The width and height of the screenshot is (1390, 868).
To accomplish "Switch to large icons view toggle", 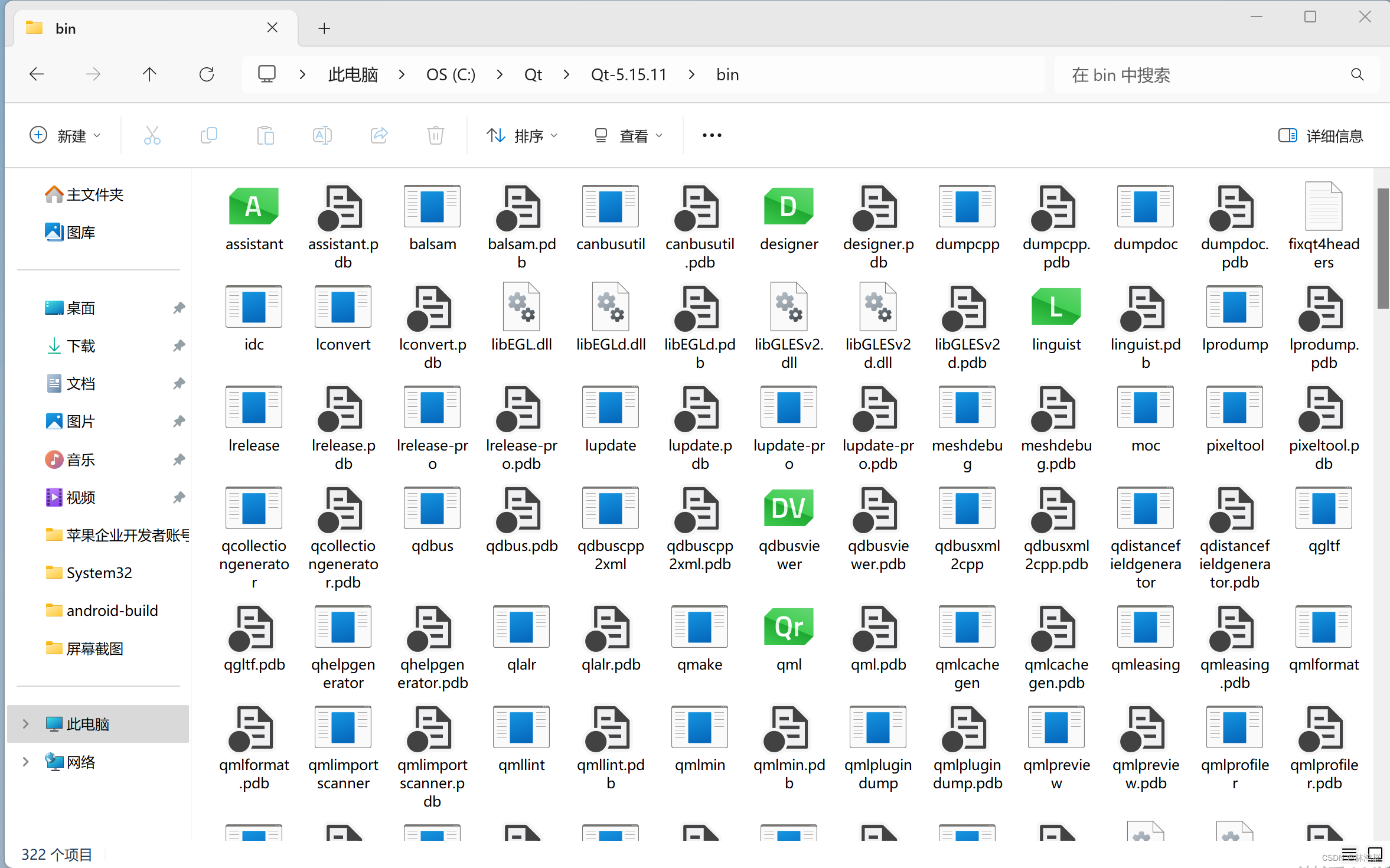I will coord(1375,854).
